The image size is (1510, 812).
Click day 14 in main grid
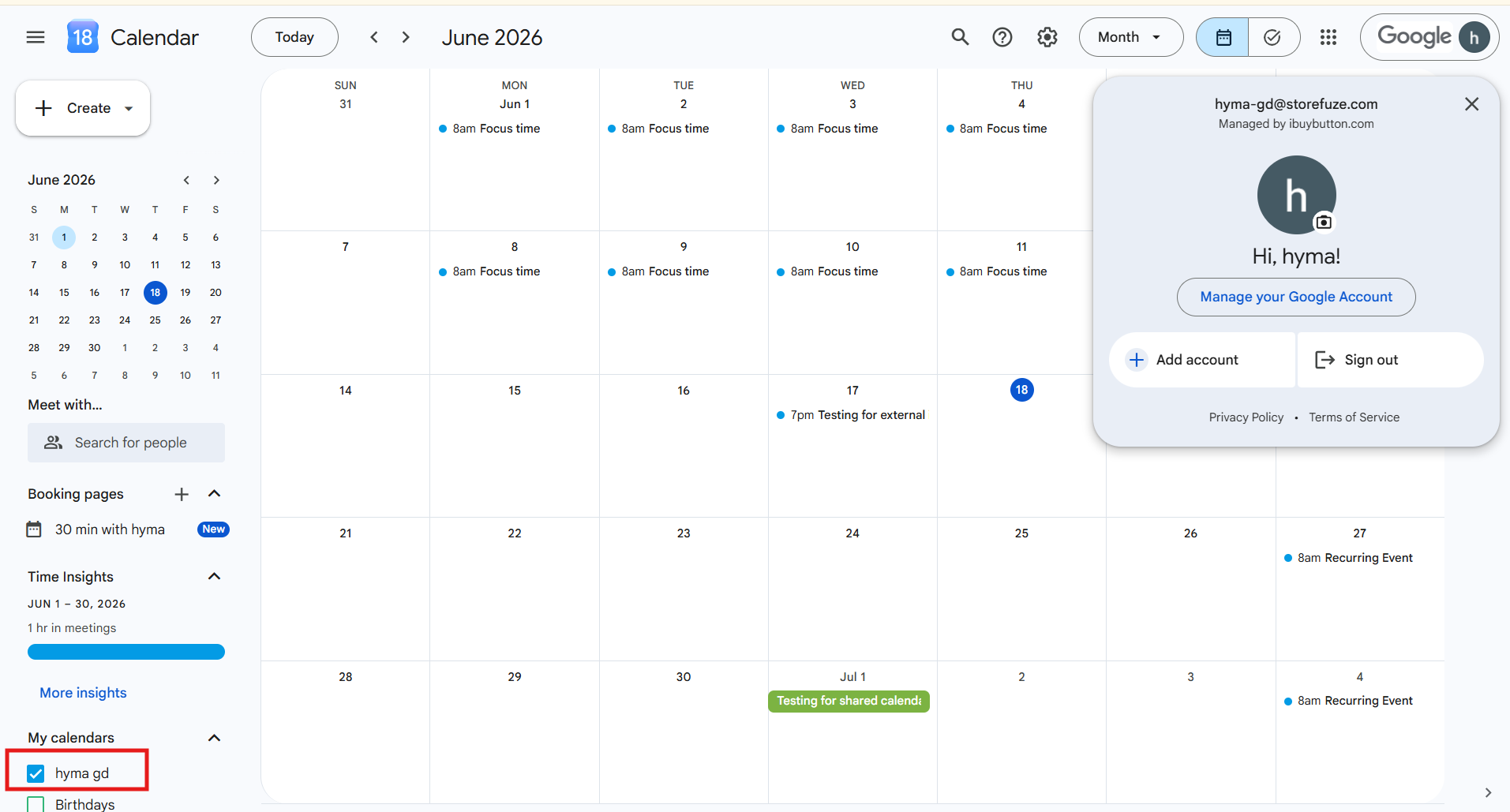click(x=346, y=391)
